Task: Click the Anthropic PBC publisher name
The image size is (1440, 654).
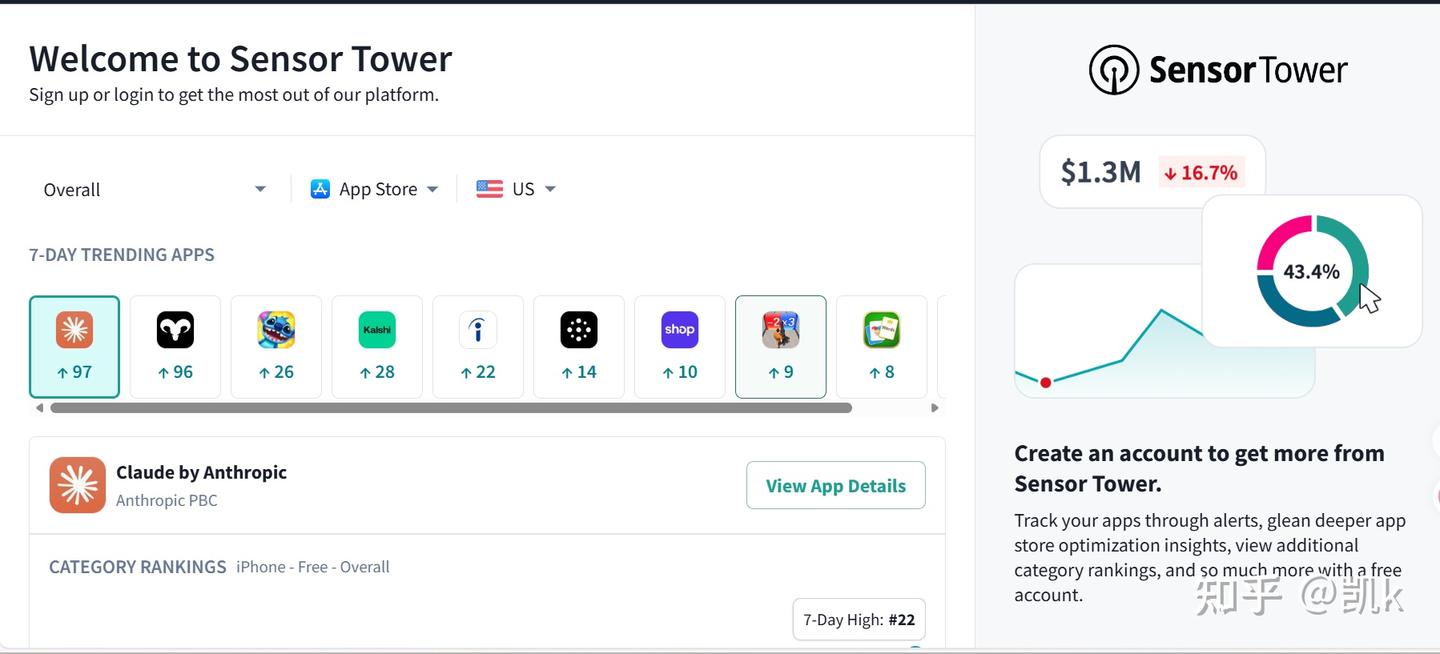Action: (x=166, y=500)
